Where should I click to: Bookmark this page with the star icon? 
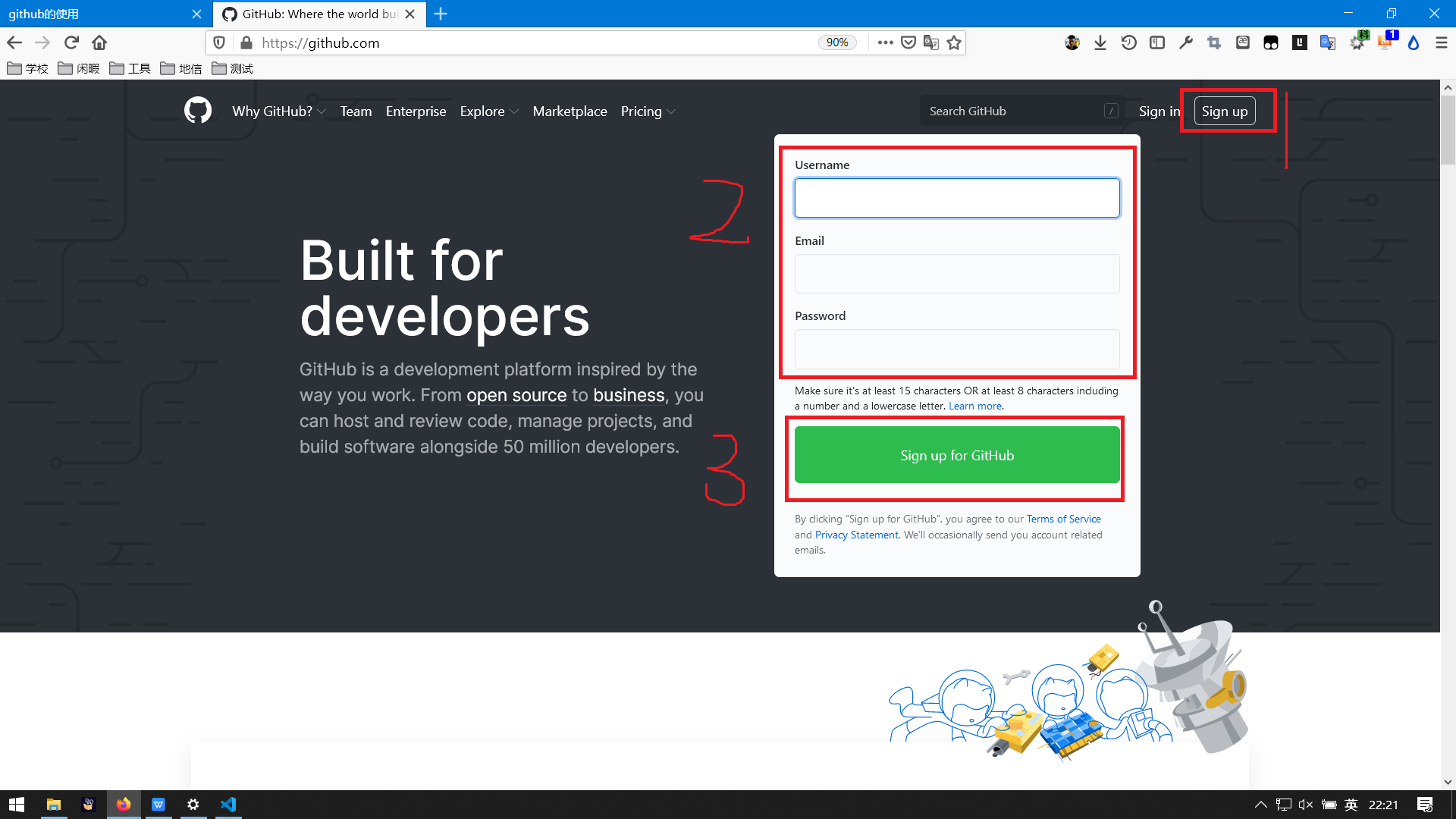tap(954, 42)
